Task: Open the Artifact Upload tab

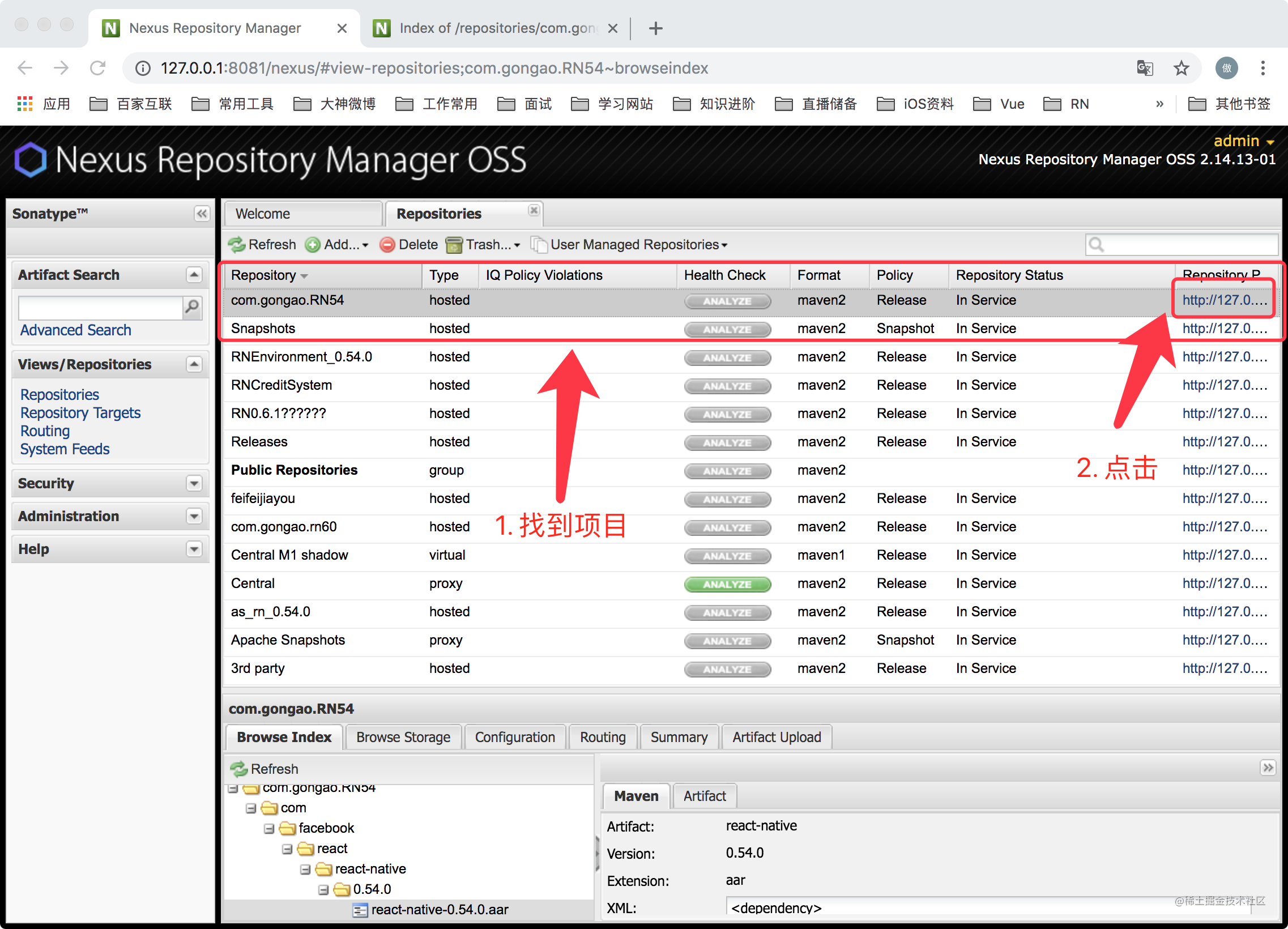Action: point(777,737)
